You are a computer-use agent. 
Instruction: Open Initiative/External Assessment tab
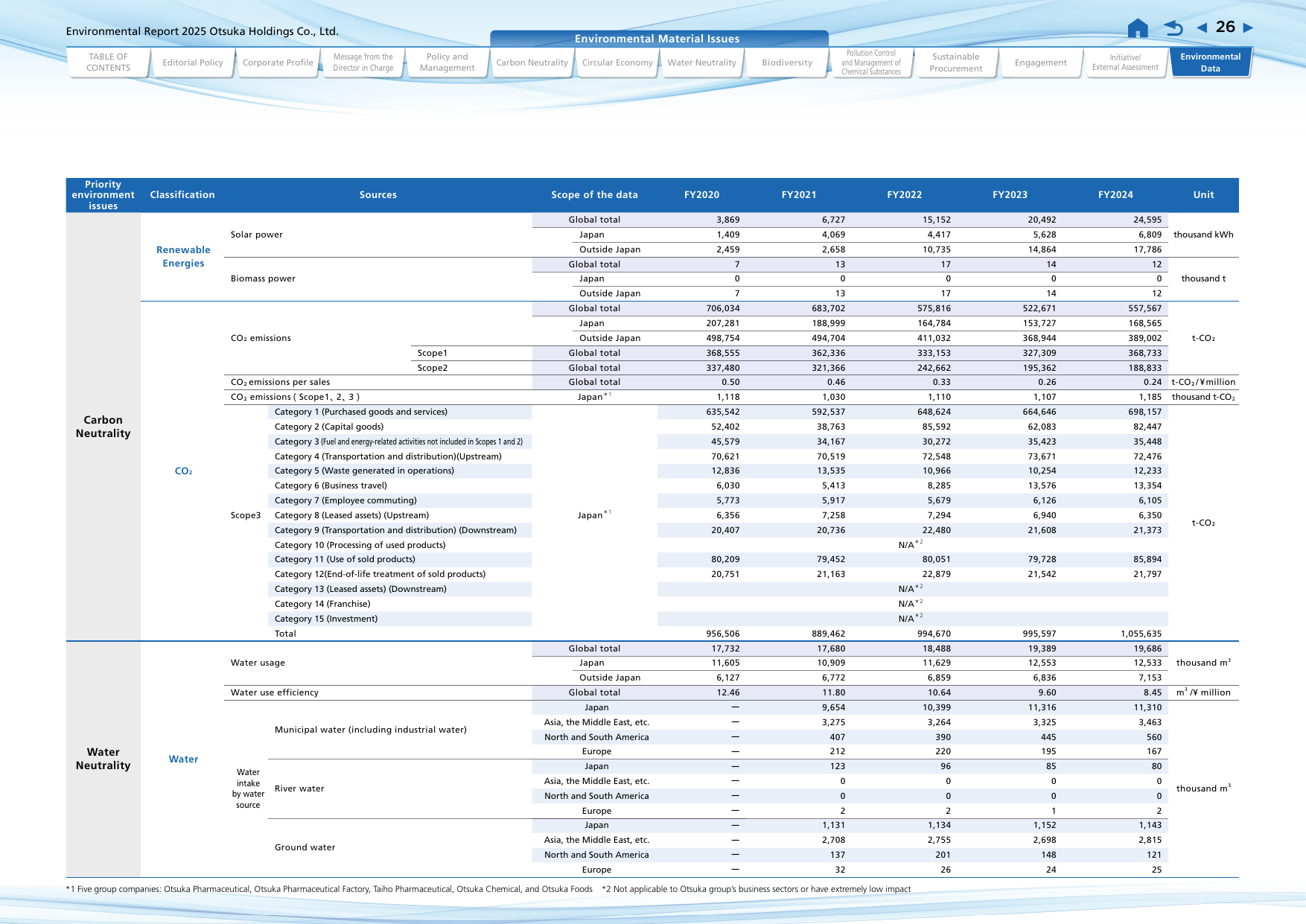coord(1125,63)
